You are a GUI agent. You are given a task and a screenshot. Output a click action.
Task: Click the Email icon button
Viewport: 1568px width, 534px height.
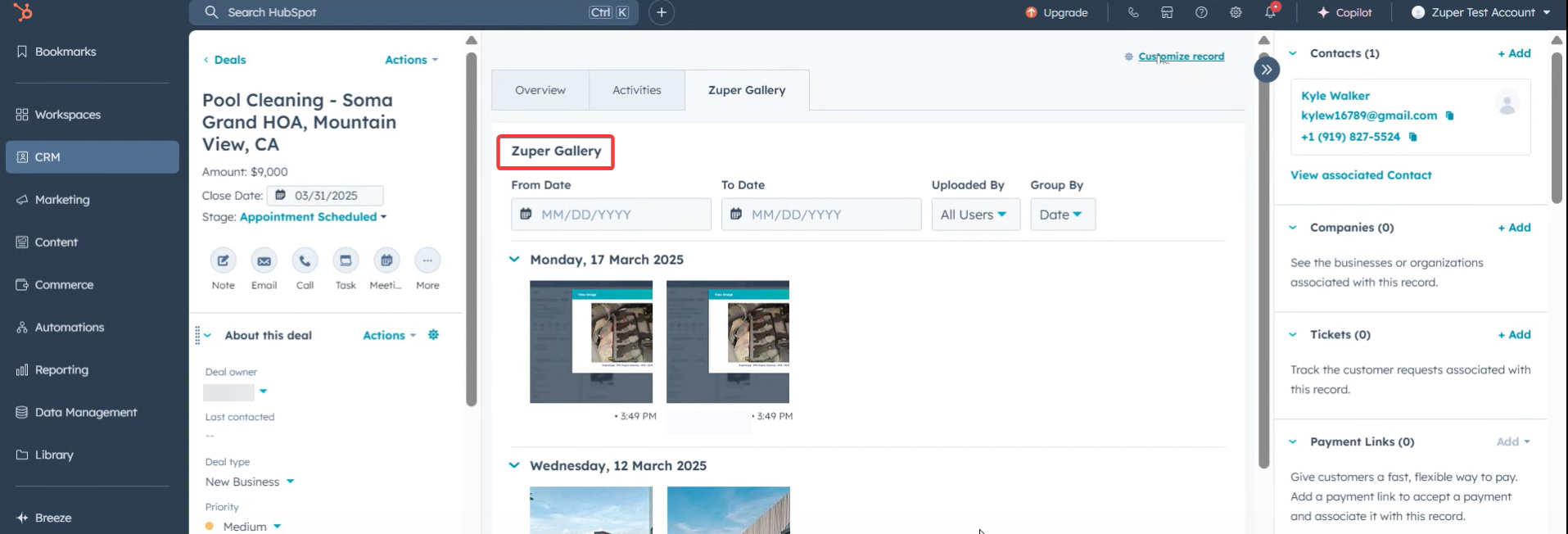(x=264, y=261)
